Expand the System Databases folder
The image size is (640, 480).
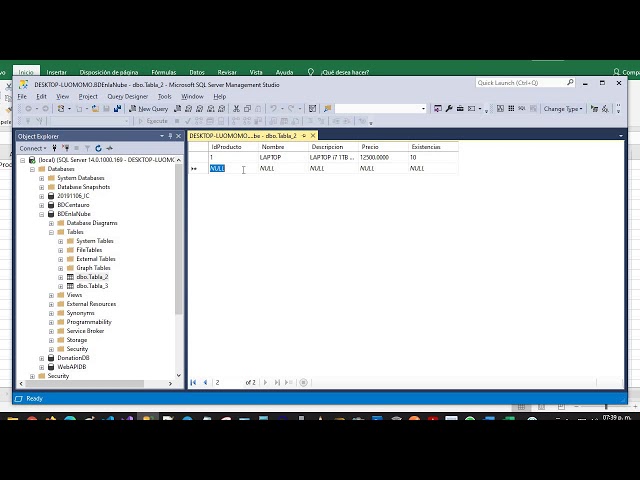(42, 178)
